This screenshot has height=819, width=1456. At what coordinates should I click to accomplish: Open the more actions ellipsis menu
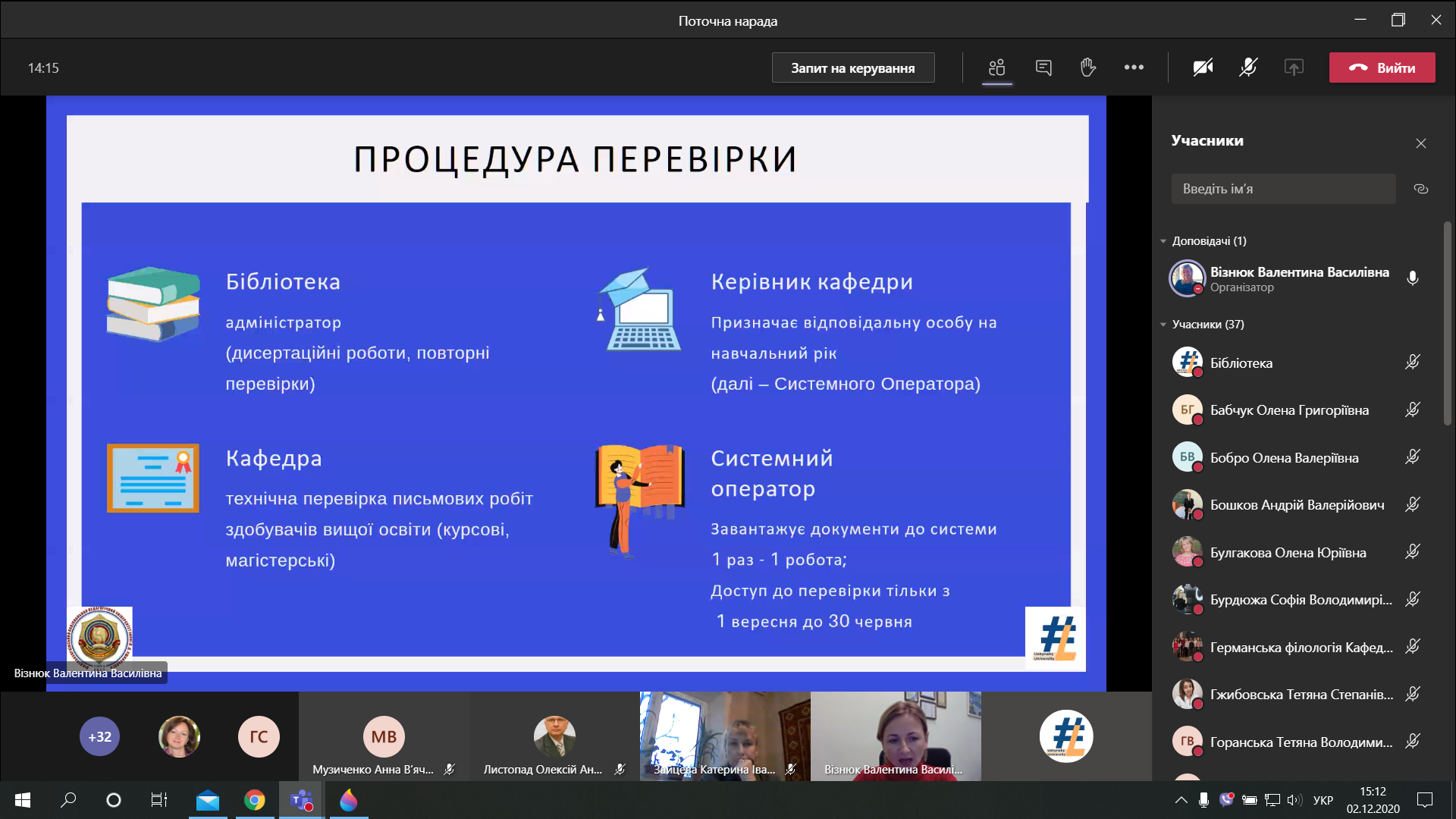pos(1134,67)
